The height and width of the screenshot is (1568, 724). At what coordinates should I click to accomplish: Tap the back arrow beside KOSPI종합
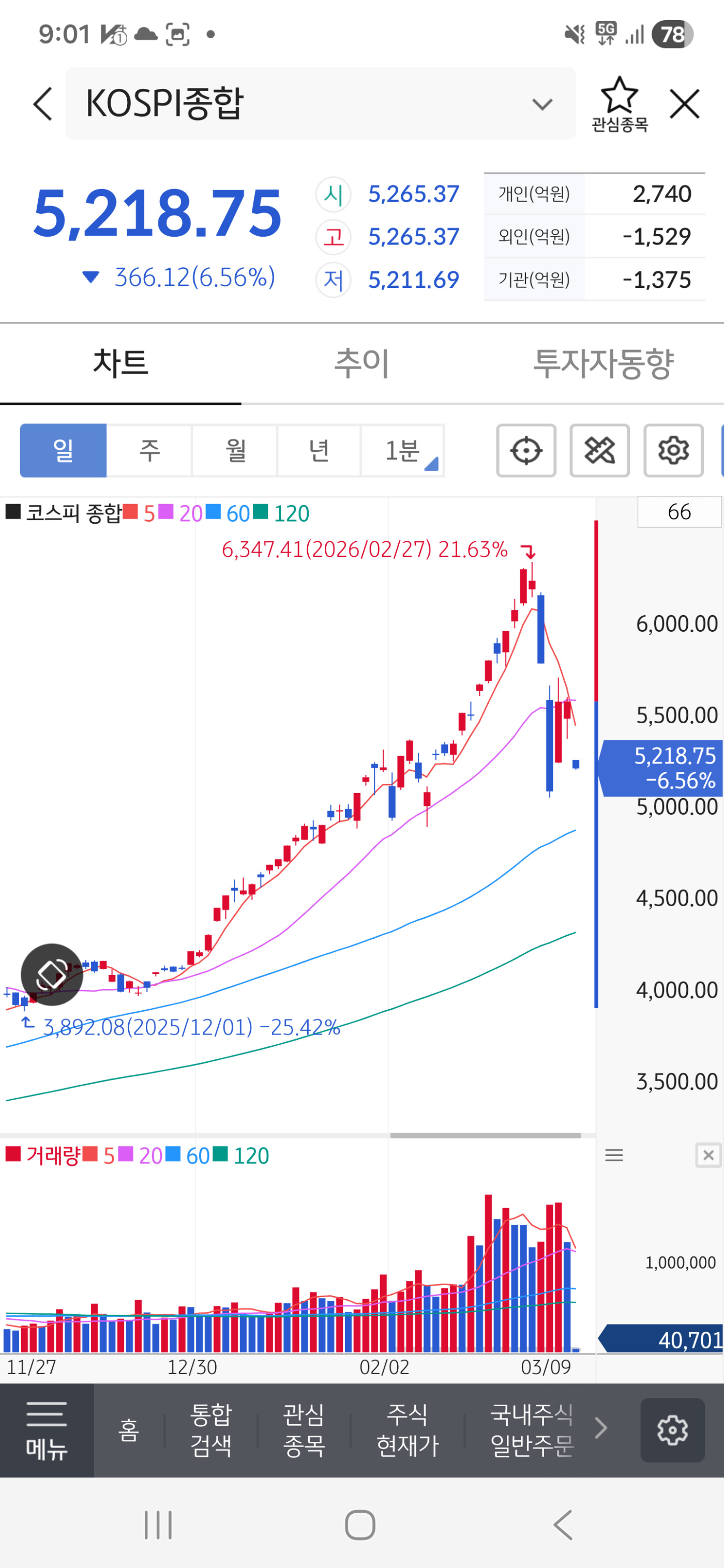[x=42, y=103]
